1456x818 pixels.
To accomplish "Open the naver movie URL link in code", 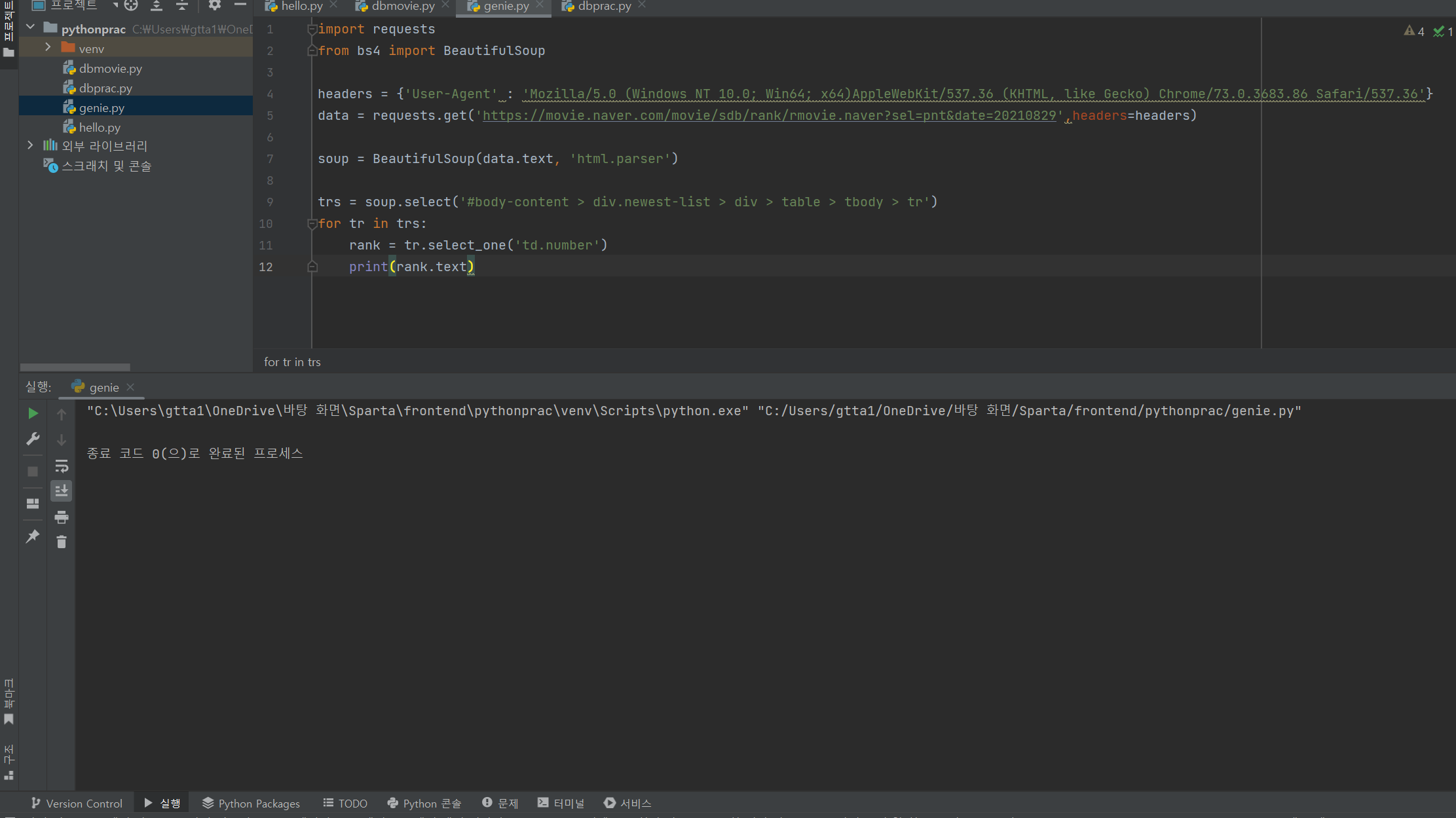I will (770, 115).
